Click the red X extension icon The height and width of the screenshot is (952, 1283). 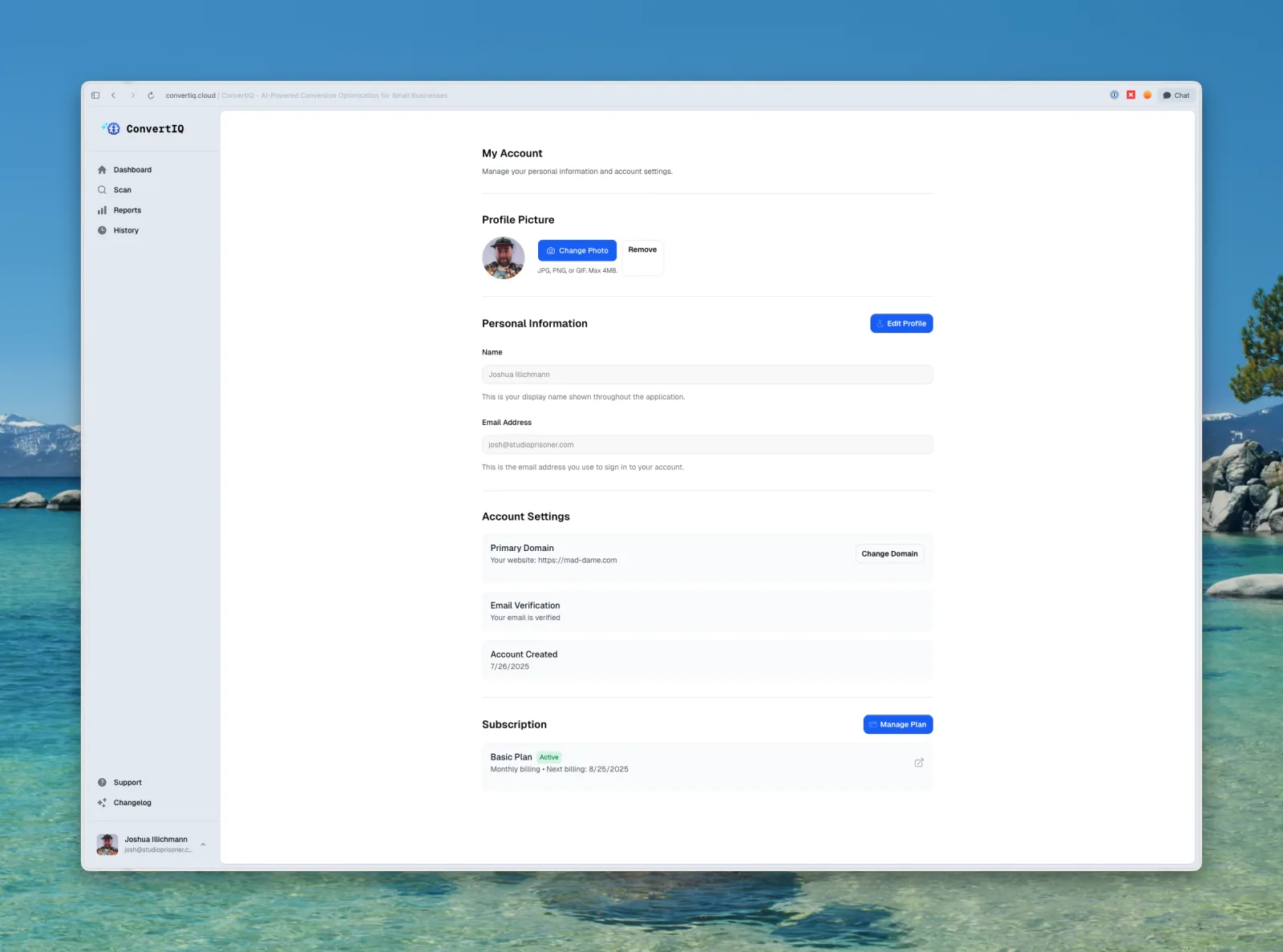tap(1131, 95)
